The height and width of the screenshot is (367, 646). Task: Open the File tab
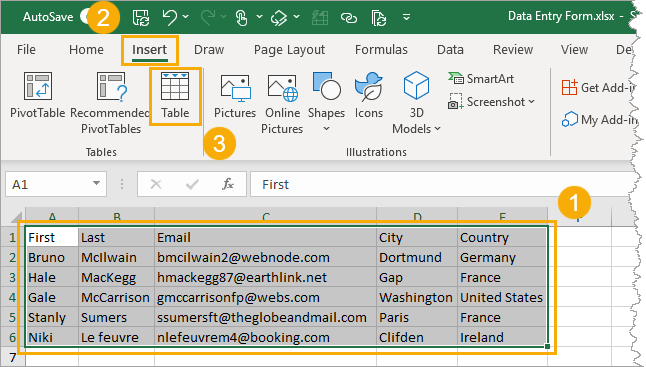(x=26, y=50)
